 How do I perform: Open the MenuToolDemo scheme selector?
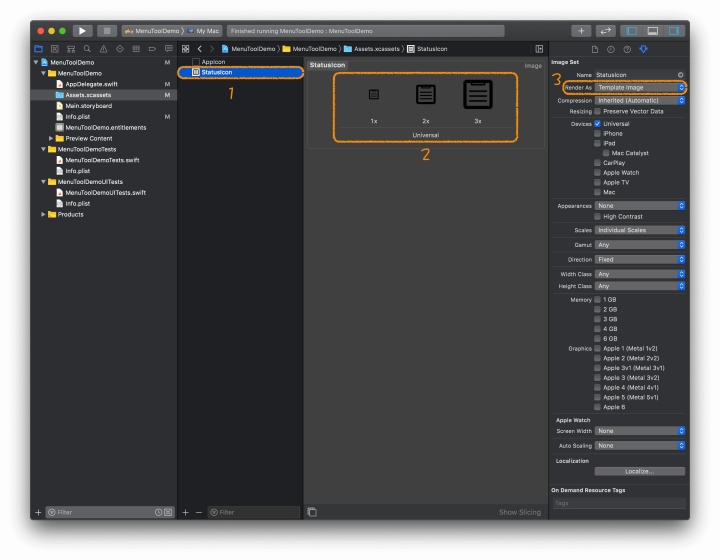tap(153, 31)
